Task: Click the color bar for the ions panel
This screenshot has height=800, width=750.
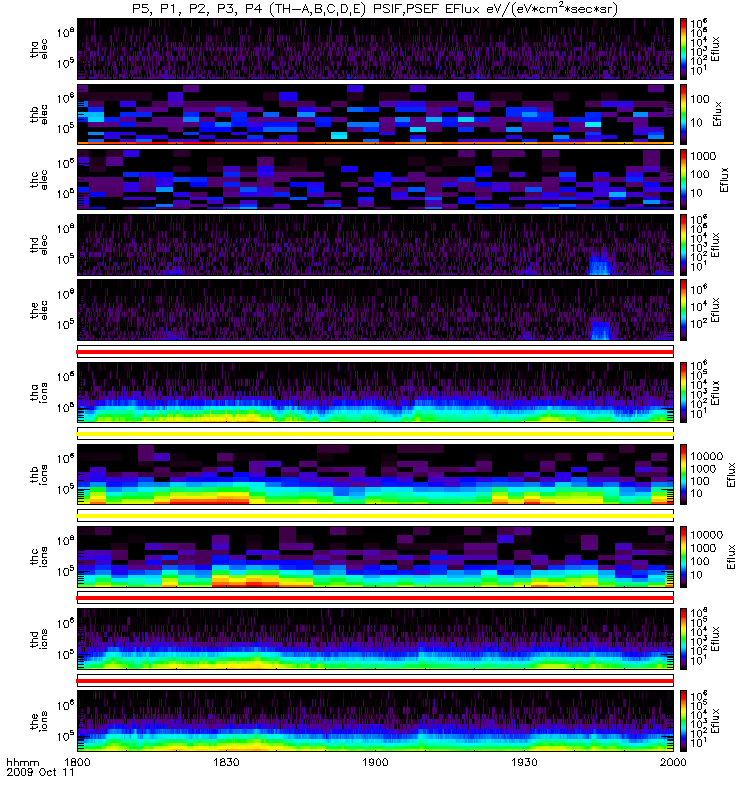Action: pyautogui.click(x=683, y=721)
